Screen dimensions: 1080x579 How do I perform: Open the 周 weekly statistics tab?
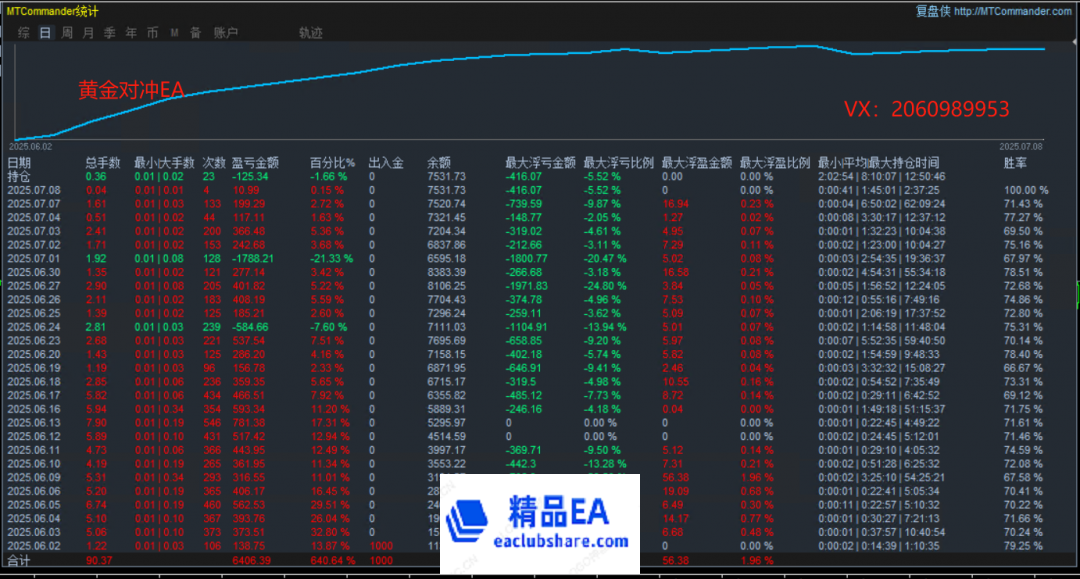(x=67, y=33)
